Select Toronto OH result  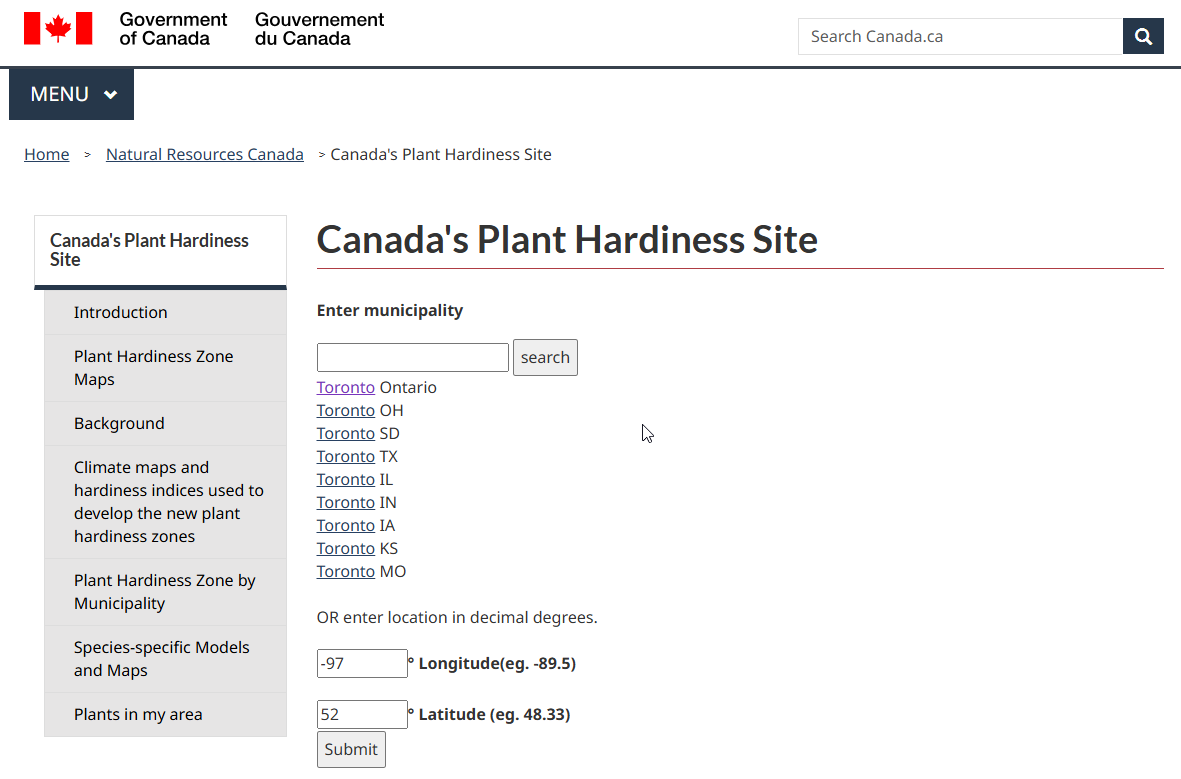click(346, 411)
